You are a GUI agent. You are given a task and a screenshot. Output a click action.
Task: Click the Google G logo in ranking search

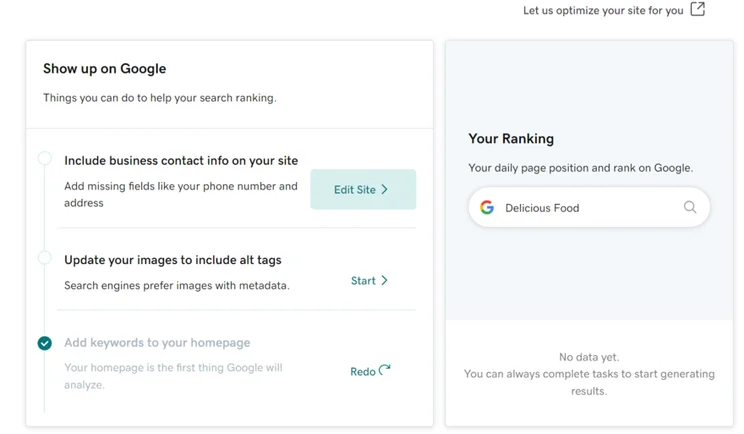(x=487, y=207)
